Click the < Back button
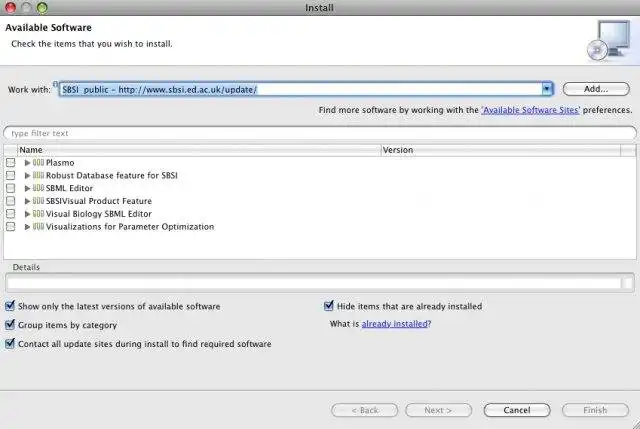Viewport: 640px width, 429px height. click(x=364, y=410)
